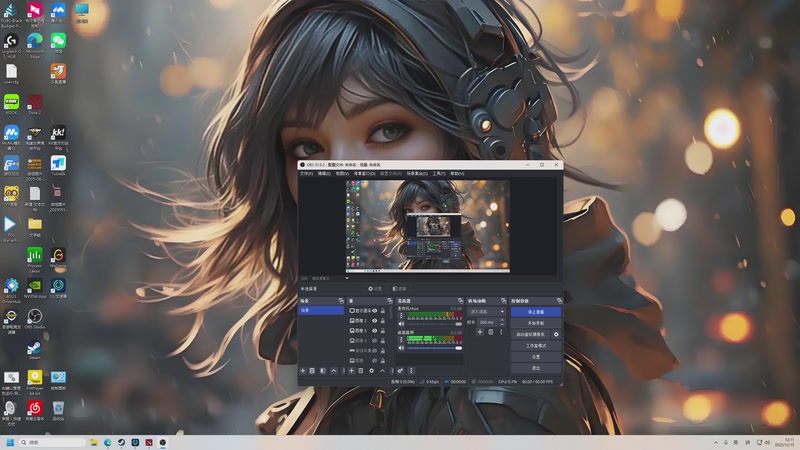The height and width of the screenshot is (450, 800).
Task: Pop out the Audio Mixer dock panel
Action: pos(460,301)
